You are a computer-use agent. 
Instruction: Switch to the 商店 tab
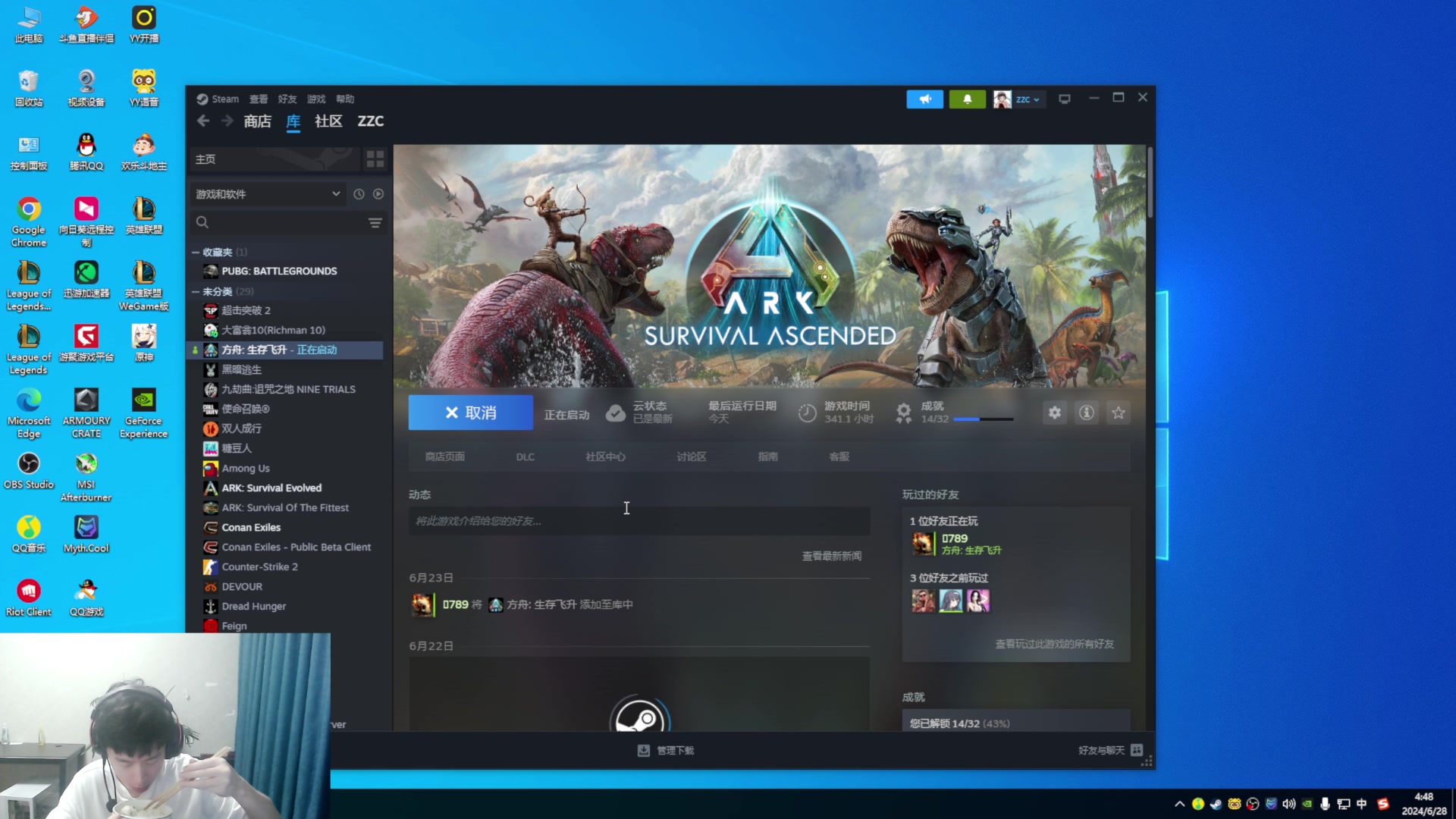[x=258, y=121]
